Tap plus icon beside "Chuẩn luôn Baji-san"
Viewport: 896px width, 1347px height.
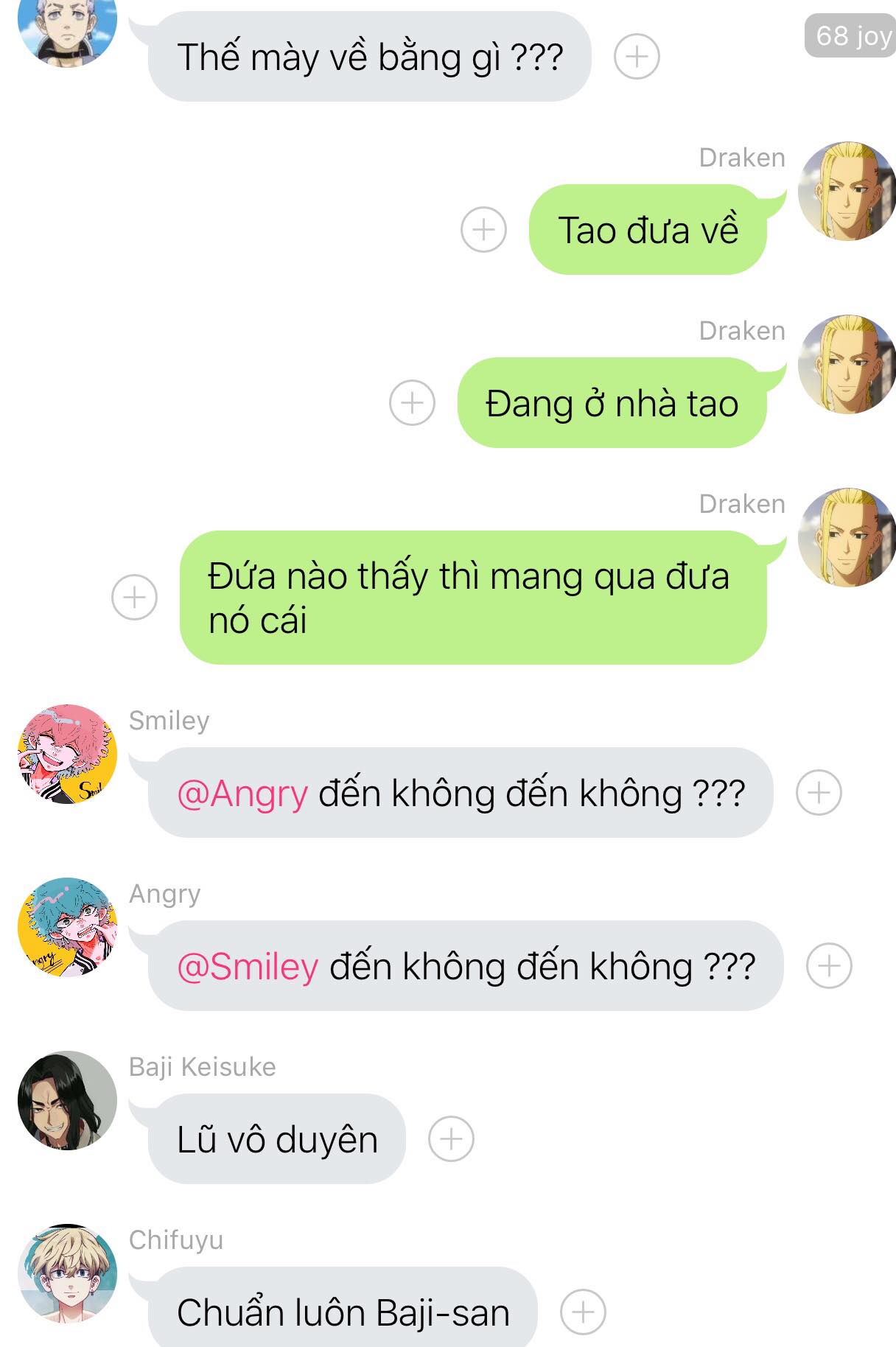[x=583, y=1312]
